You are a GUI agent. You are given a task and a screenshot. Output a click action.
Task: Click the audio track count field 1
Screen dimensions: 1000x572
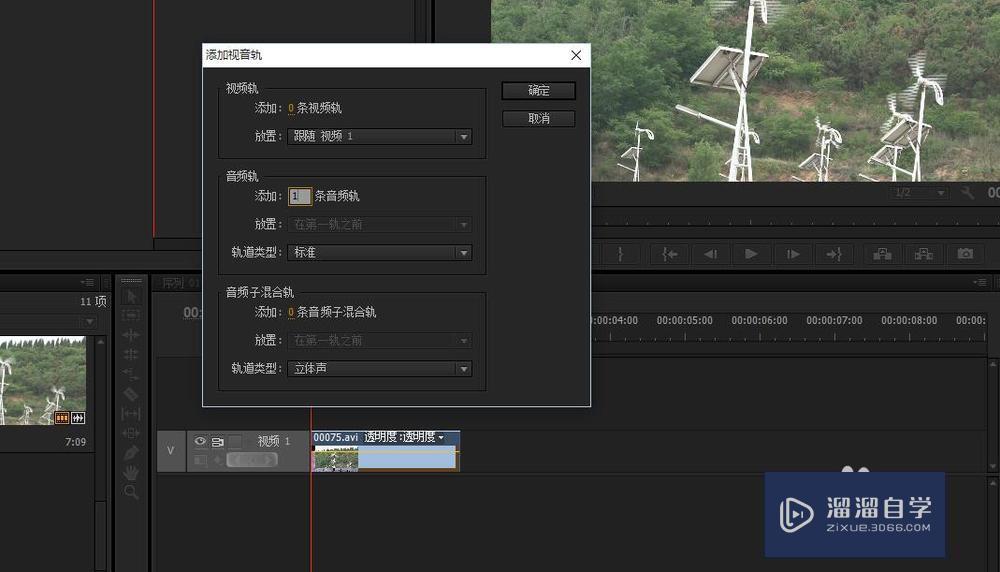click(300, 196)
